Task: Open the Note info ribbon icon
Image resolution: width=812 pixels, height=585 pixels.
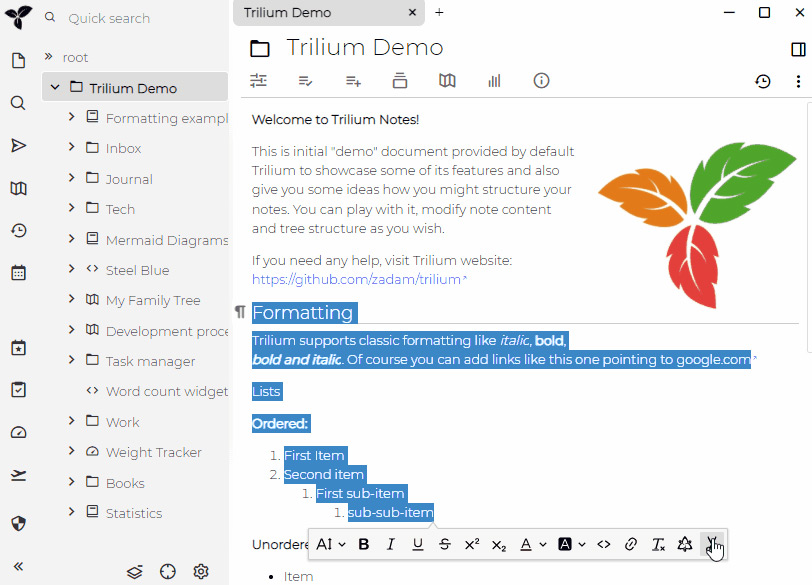Action: [x=541, y=81]
